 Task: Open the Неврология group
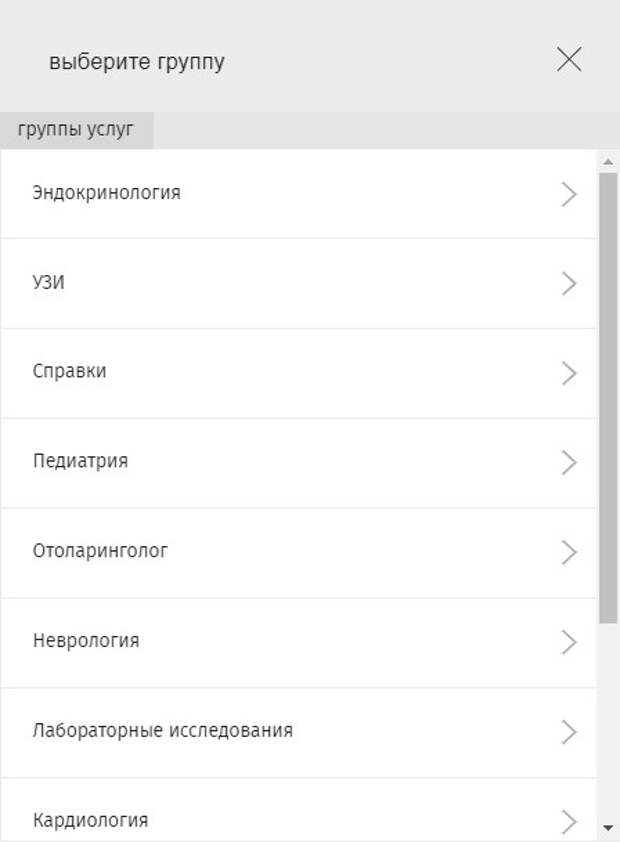point(86,640)
